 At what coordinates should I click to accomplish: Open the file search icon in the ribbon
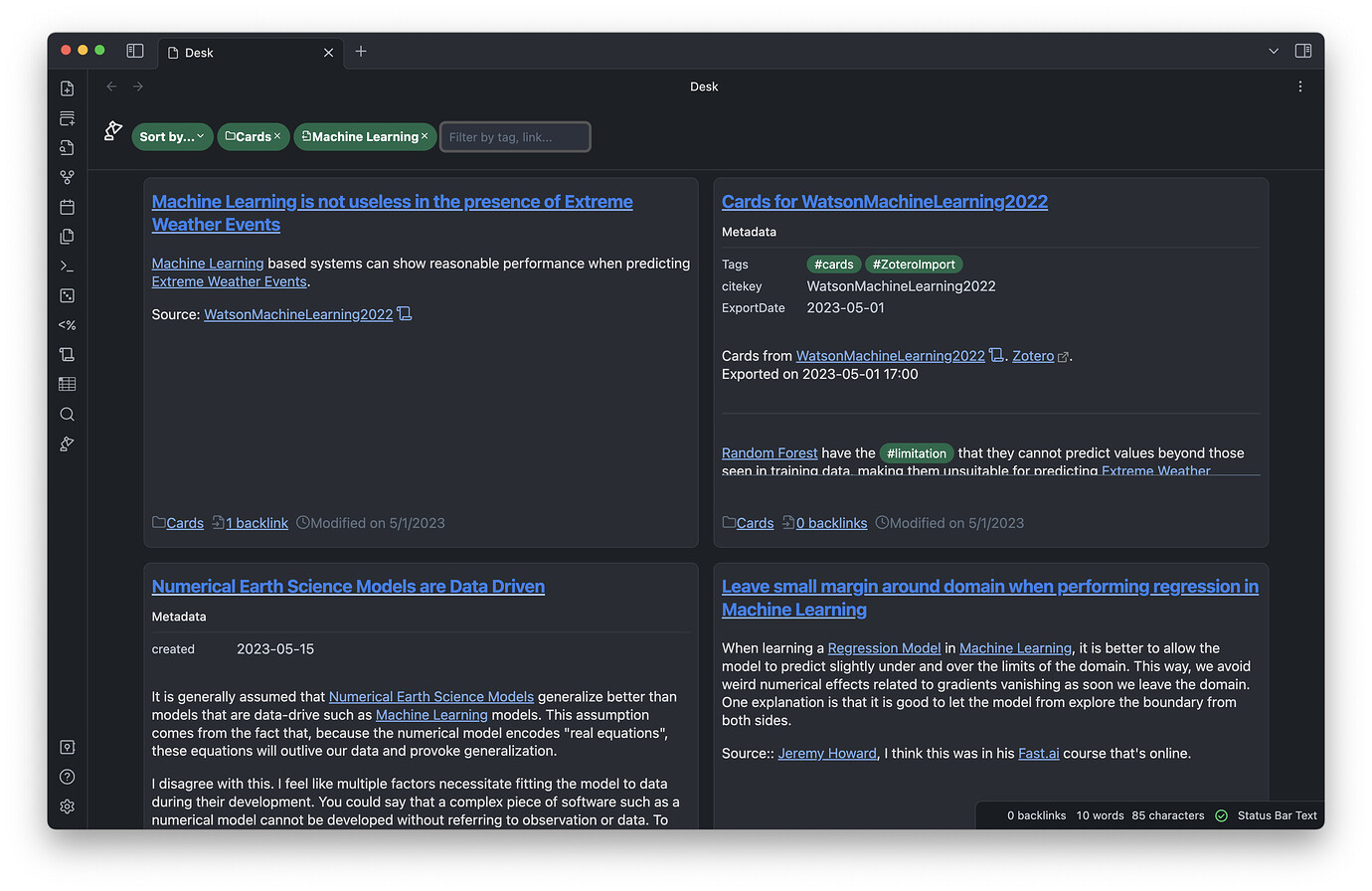coord(67,148)
